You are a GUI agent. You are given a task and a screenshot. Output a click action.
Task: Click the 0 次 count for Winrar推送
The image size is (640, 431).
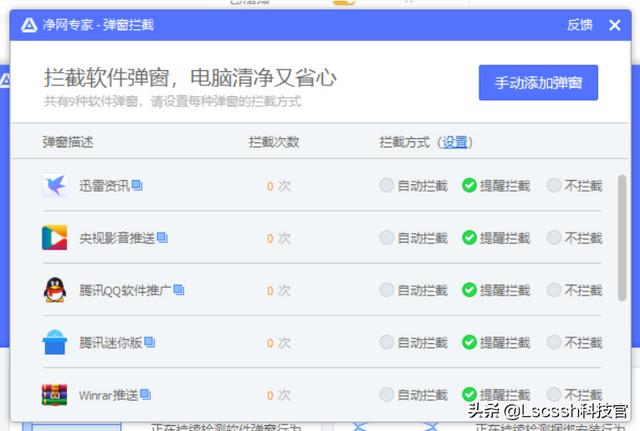point(279,395)
